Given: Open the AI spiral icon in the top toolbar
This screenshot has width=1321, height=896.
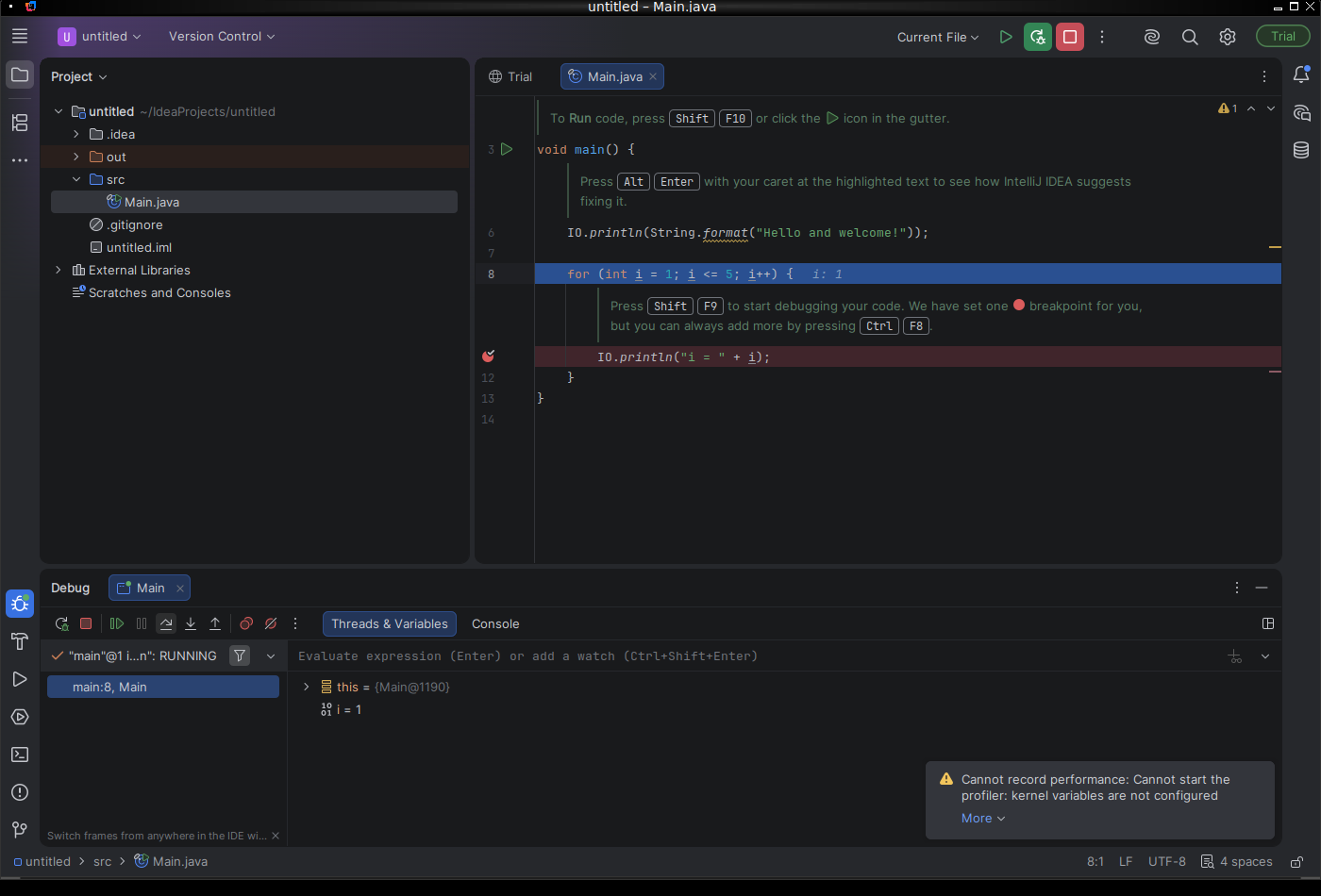Looking at the screenshot, I should 1152,37.
